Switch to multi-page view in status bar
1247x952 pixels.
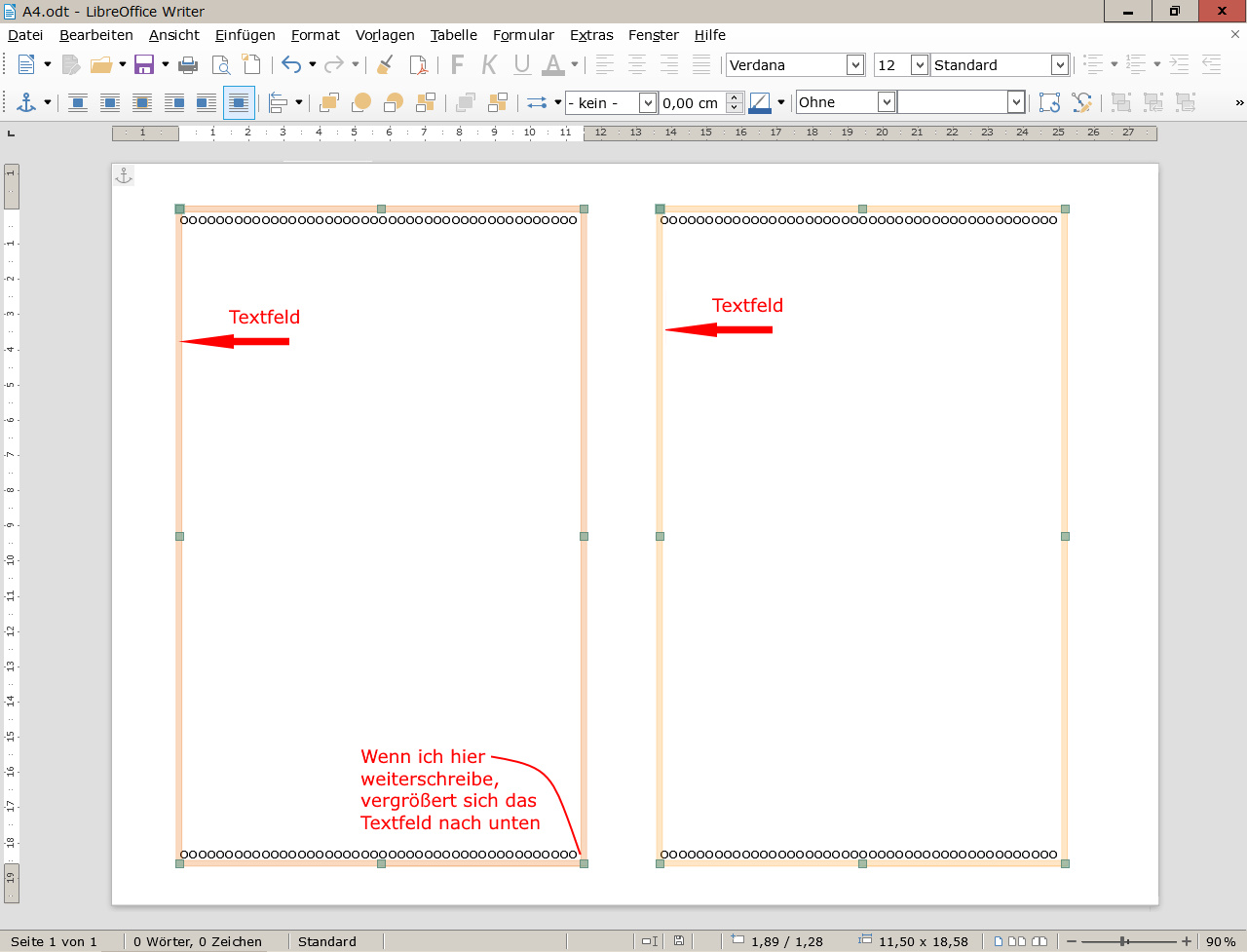pyautogui.click(x=1016, y=941)
